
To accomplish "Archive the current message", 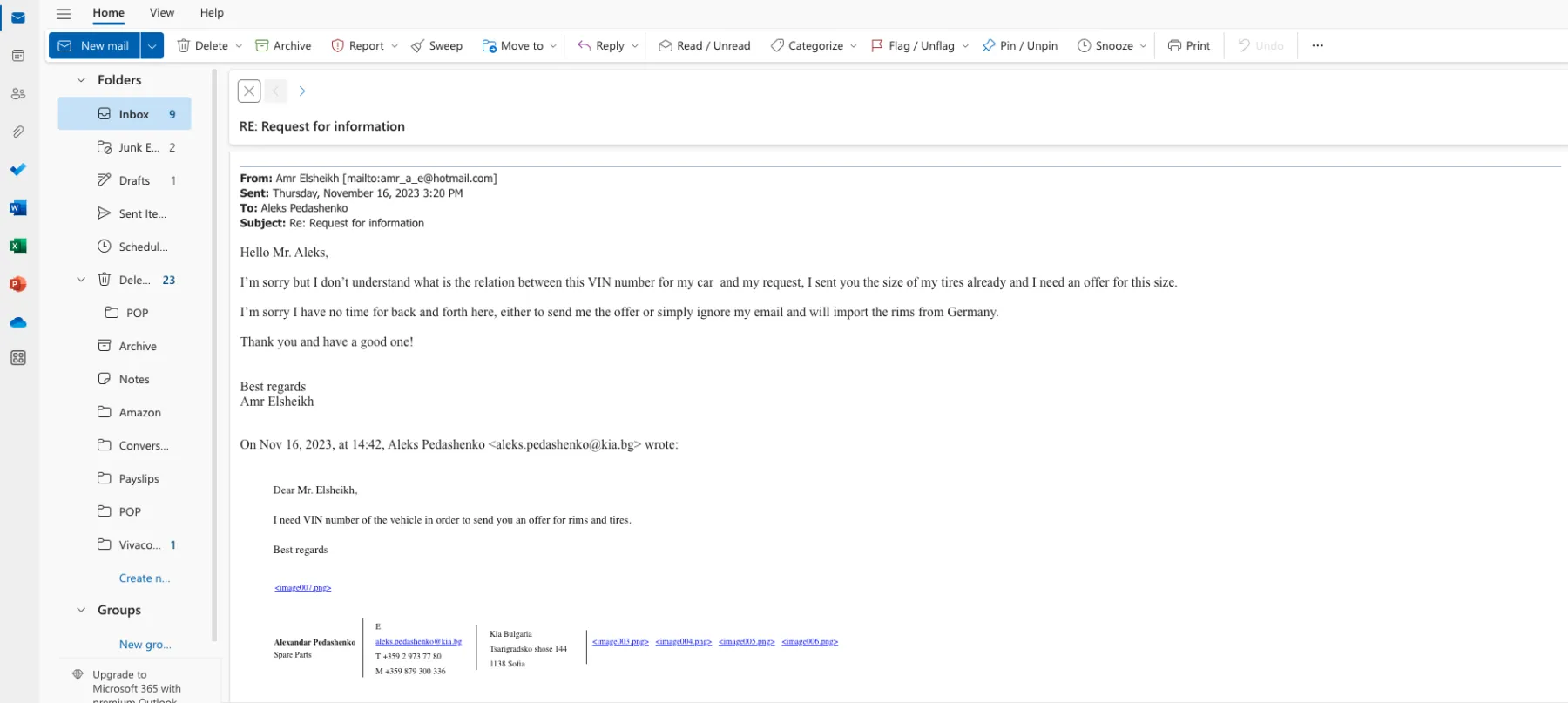I will tap(283, 45).
